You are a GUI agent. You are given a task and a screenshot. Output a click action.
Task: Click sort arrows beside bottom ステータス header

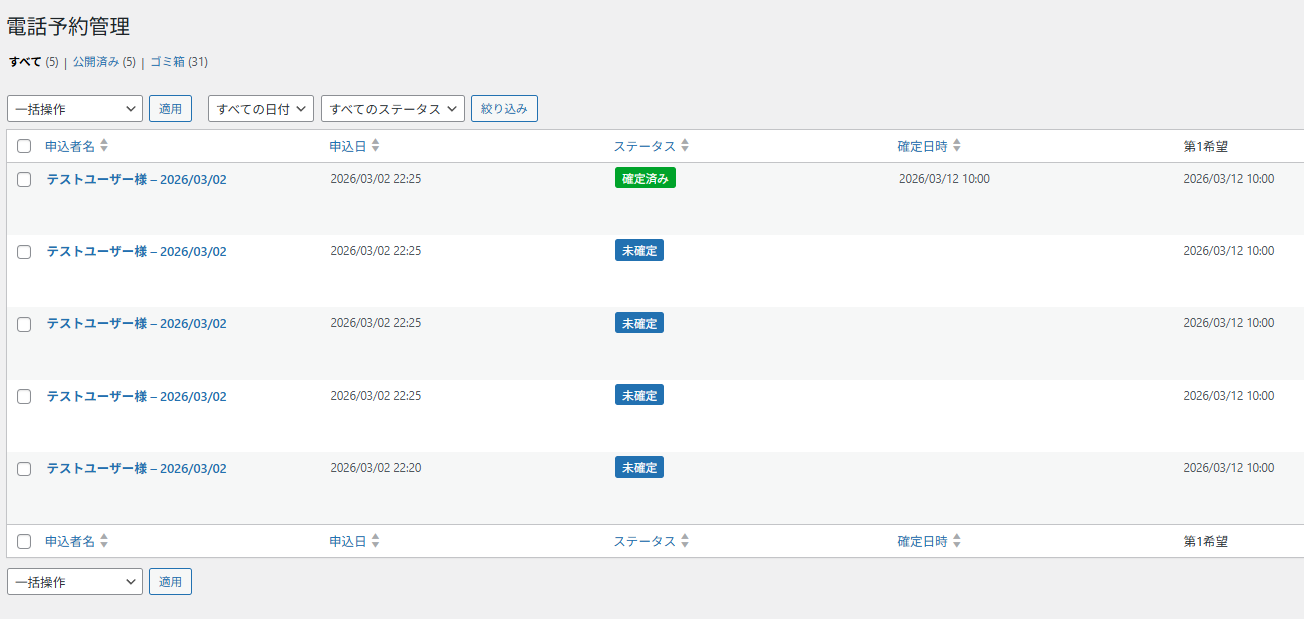[685, 541]
